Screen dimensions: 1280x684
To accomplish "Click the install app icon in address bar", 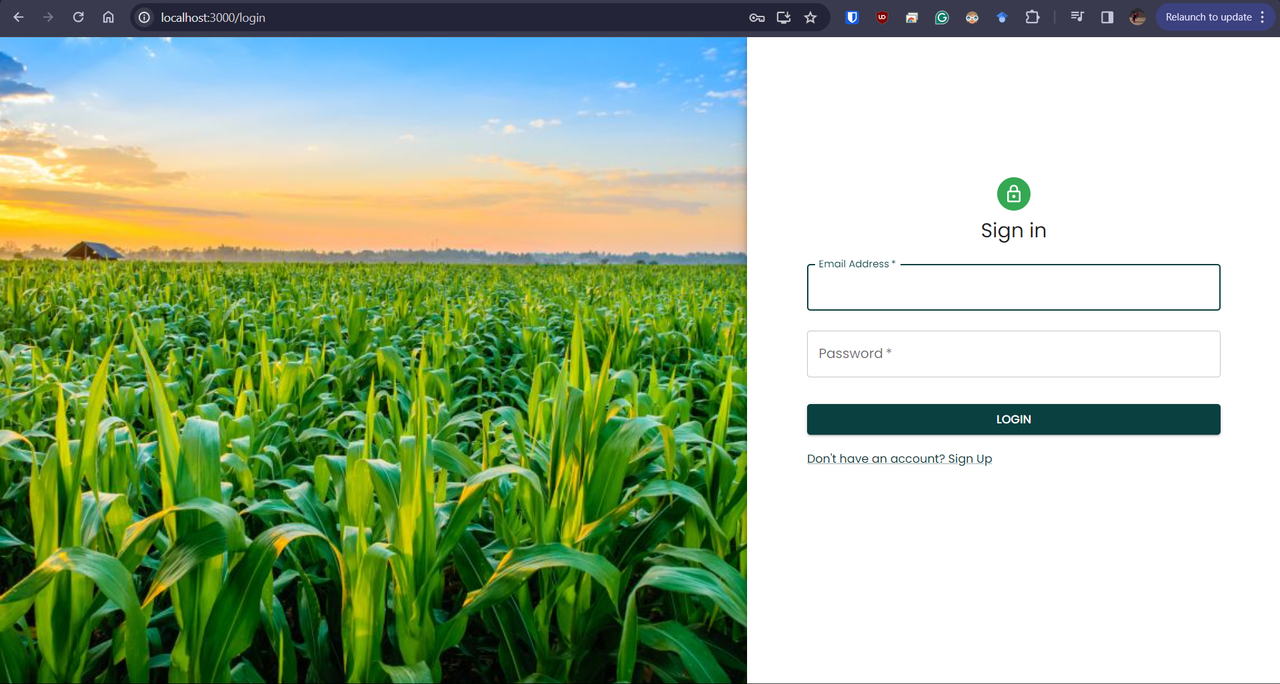I will click(x=784, y=17).
